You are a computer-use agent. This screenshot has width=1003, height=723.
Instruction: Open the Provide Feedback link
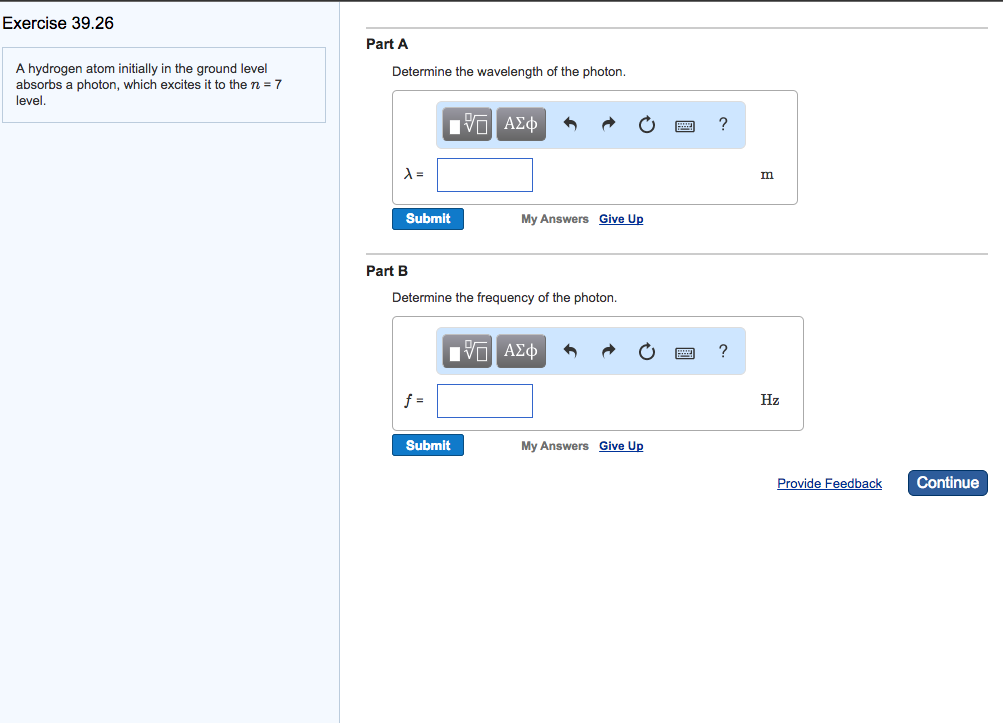(x=829, y=484)
